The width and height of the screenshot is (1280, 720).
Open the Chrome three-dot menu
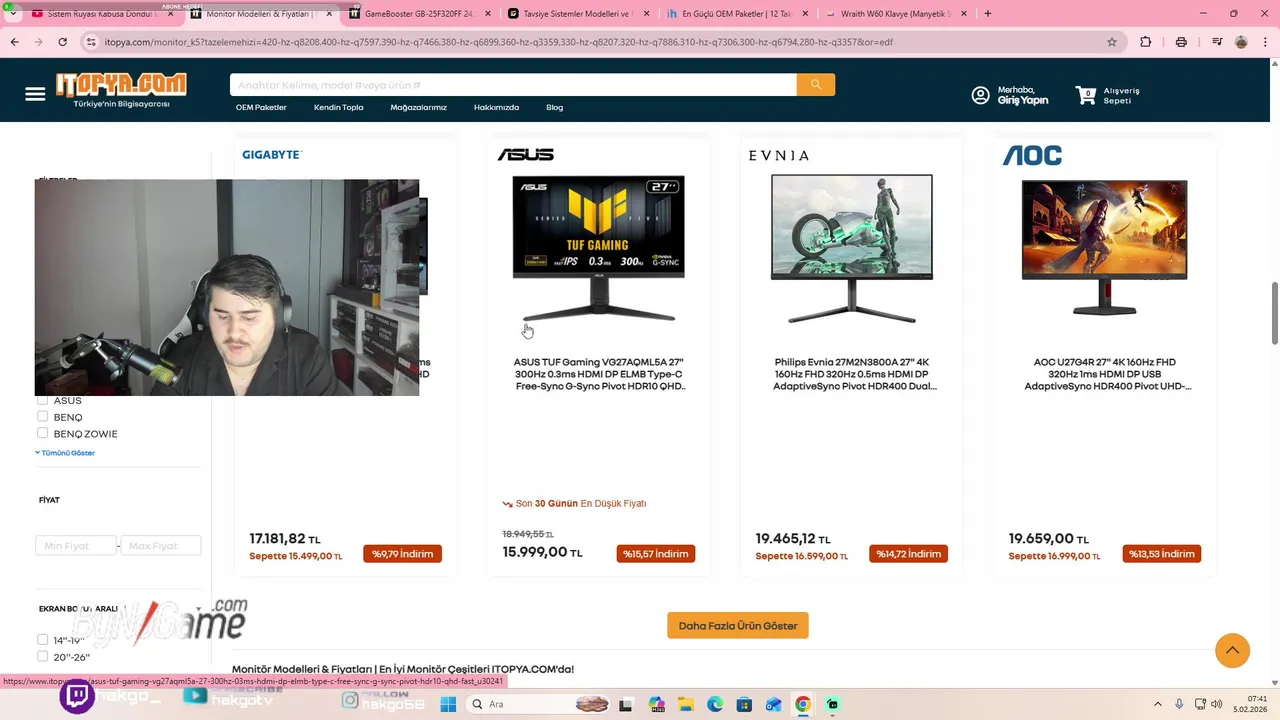tap(1264, 42)
